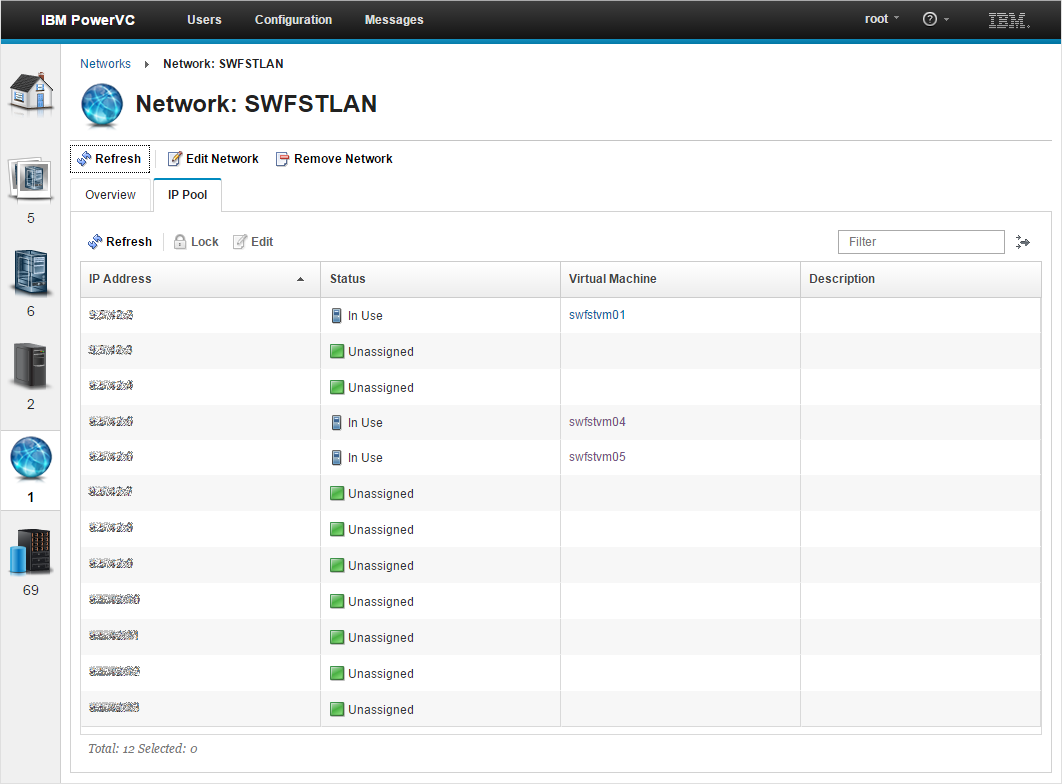Screen dimensions: 1062x784
Task: Click Edit Network button
Action: click(x=213, y=158)
